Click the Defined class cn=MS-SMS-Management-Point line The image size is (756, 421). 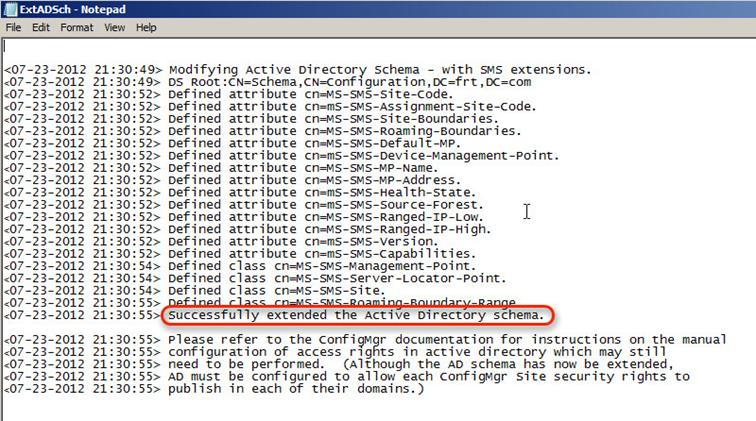[x=240, y=266]
